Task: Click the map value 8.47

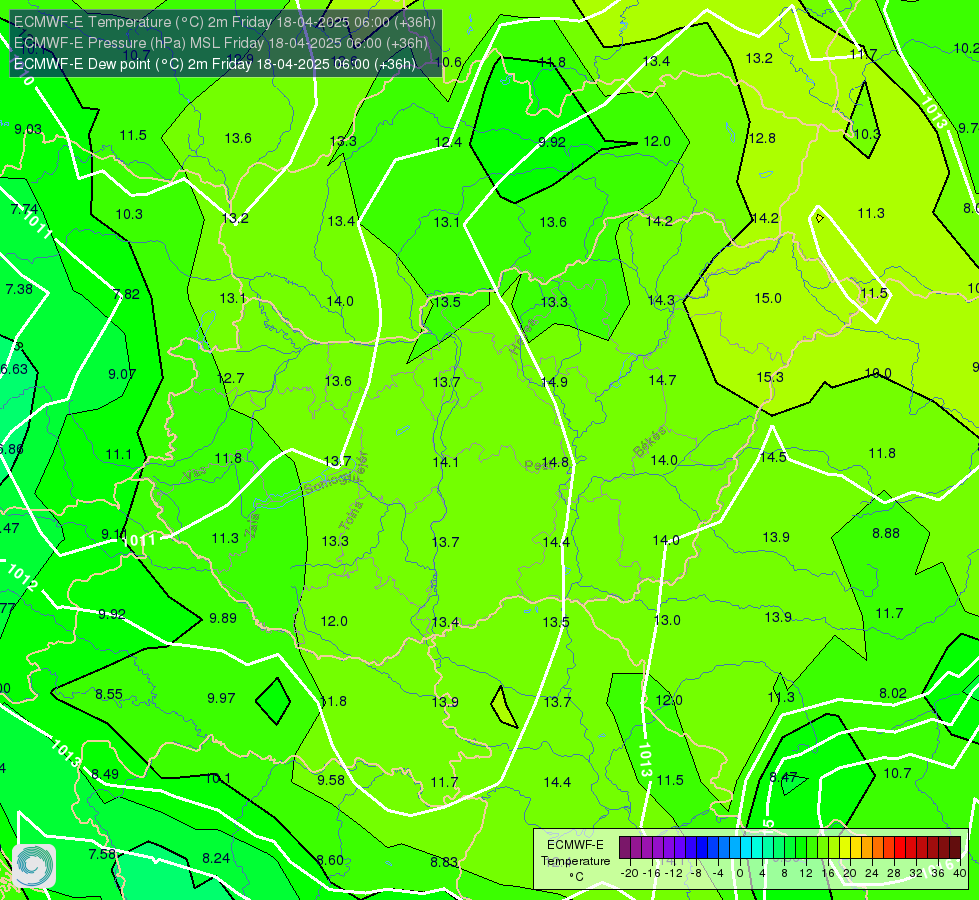Action: pyautogui.click(x=783, y=777)
